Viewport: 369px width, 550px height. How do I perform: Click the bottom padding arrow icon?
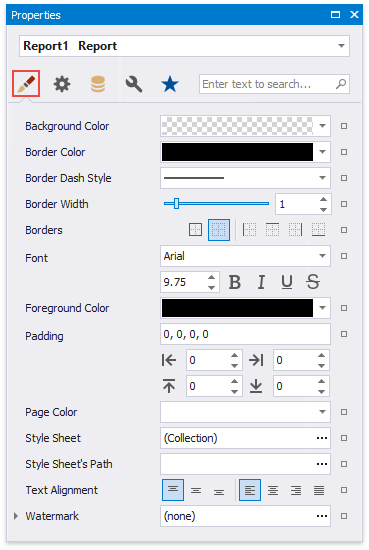(256, 386)
